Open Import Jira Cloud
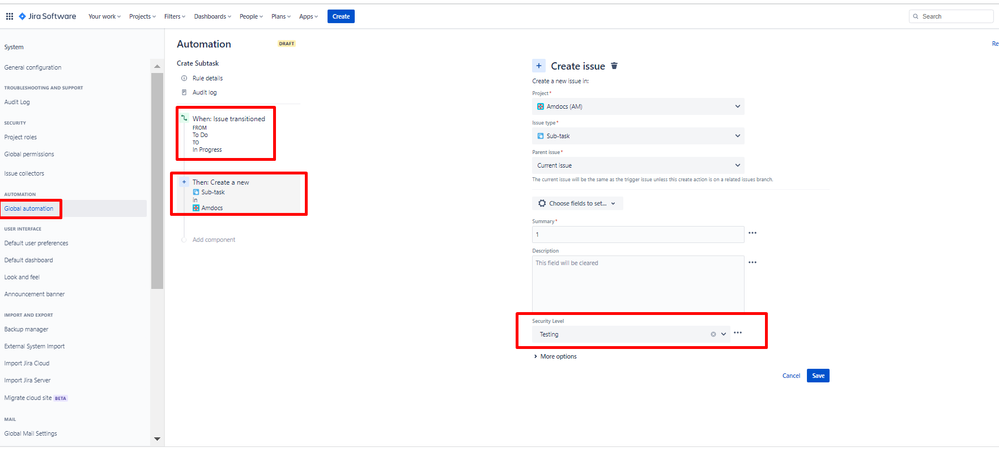 [27, 363]
